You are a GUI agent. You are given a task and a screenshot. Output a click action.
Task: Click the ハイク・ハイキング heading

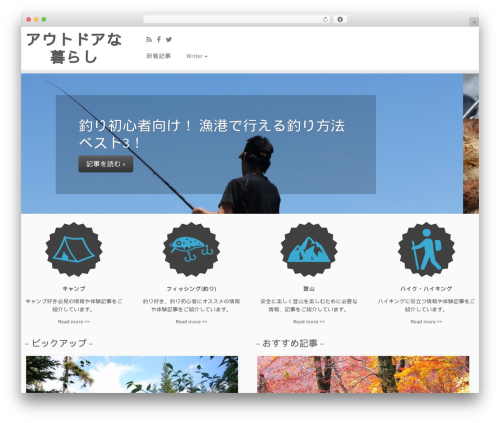click(426, 289)
